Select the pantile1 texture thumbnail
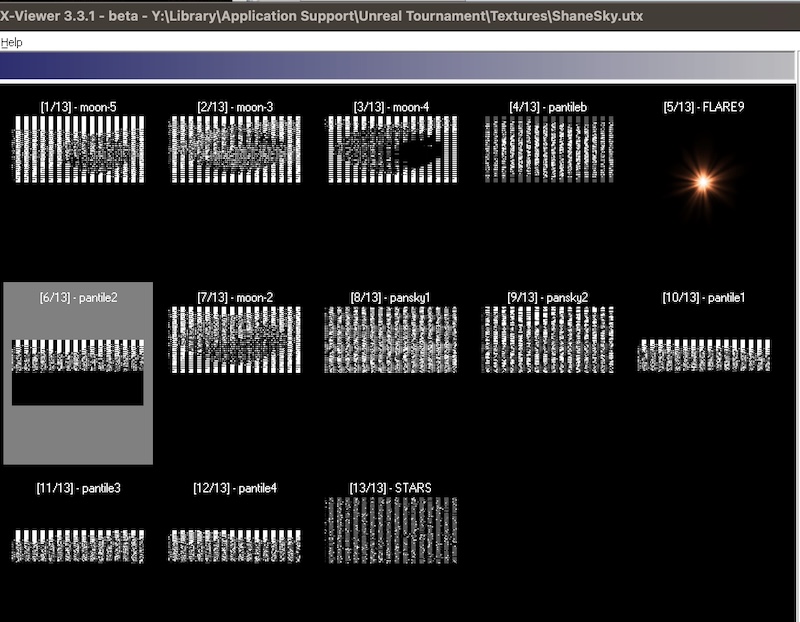This screenshot has width=800, height=622. (x=704, y=355)
